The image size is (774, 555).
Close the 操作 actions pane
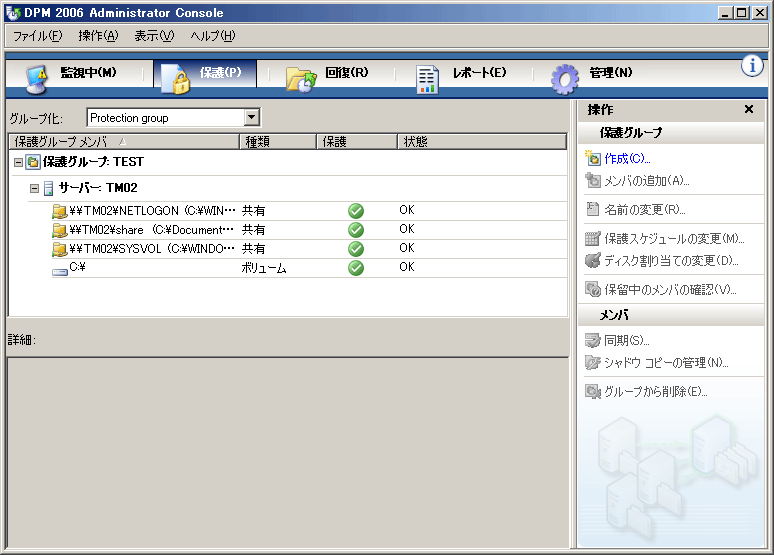pyautogui.click(x=749, y=109)
